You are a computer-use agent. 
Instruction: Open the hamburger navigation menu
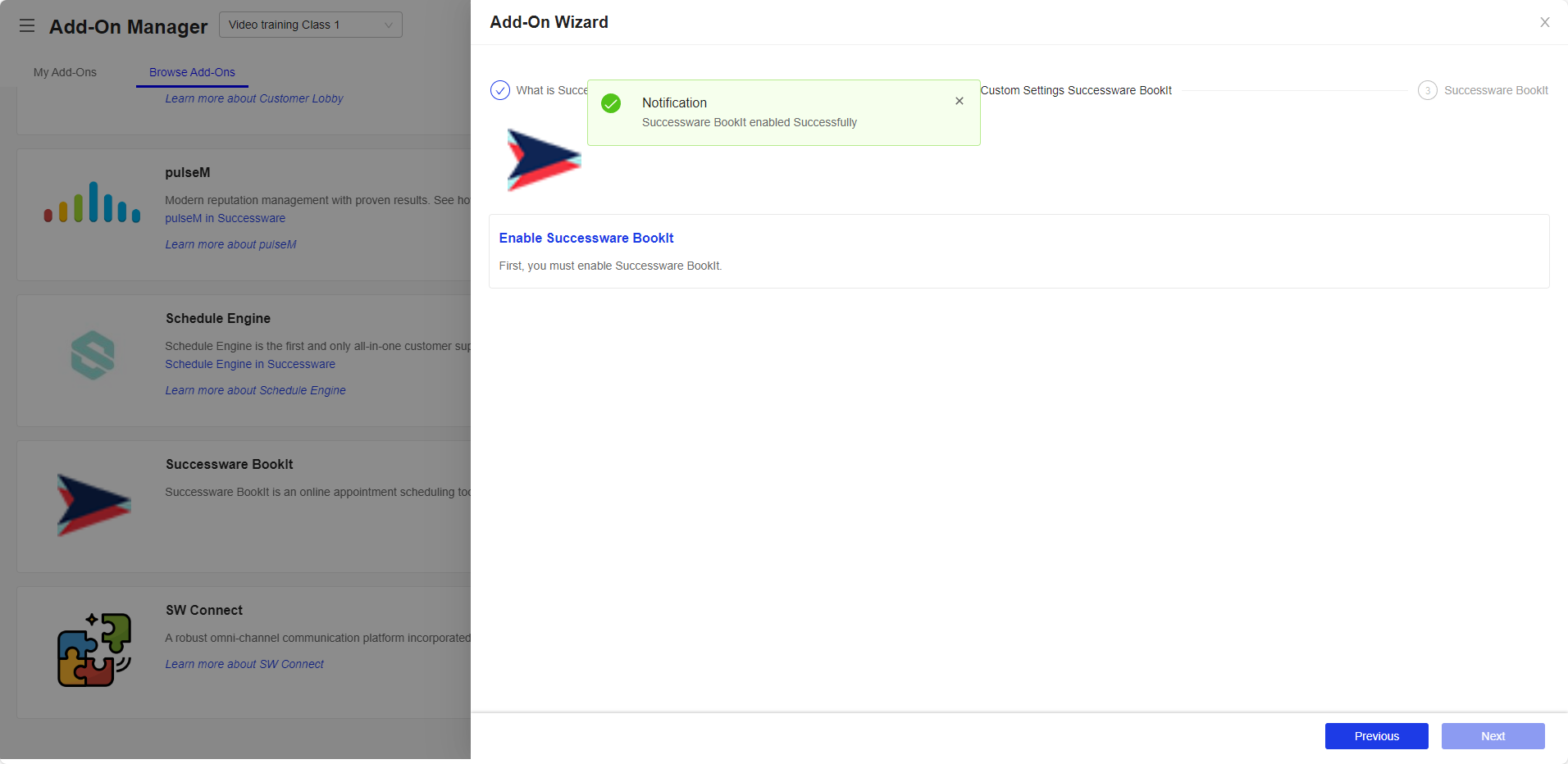pyautogui.click(x=27, y=25)
